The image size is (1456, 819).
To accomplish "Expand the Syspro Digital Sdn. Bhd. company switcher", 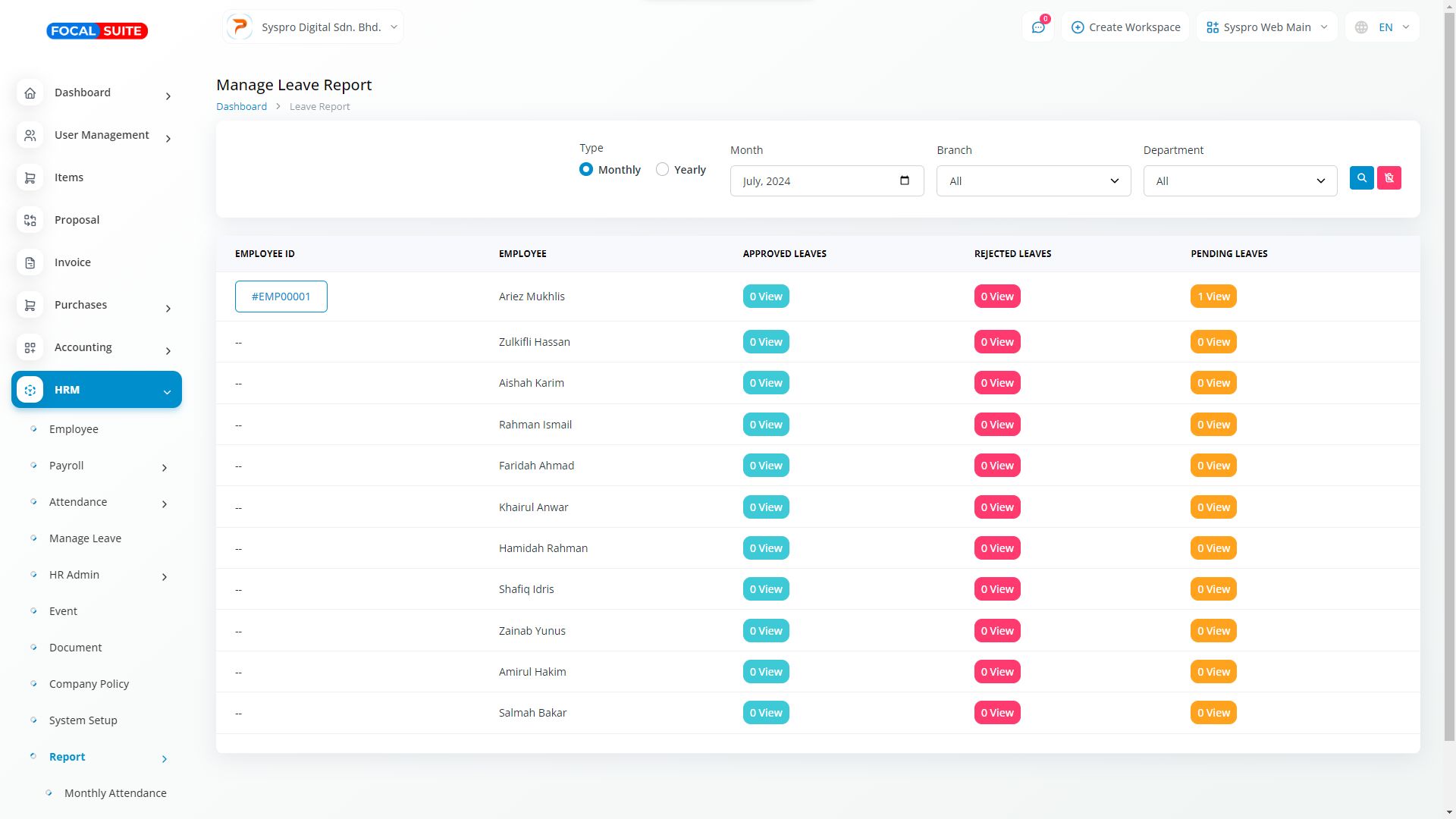I will tap(313, 27).
